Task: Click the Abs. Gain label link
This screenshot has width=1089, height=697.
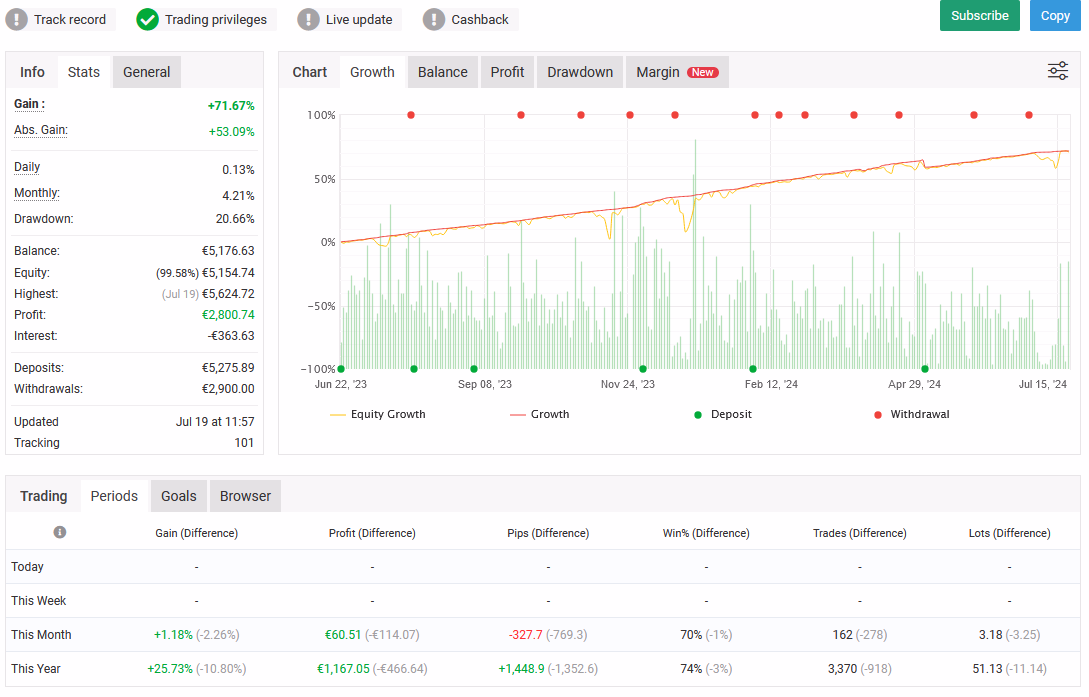Action: (x=41, y=131)
